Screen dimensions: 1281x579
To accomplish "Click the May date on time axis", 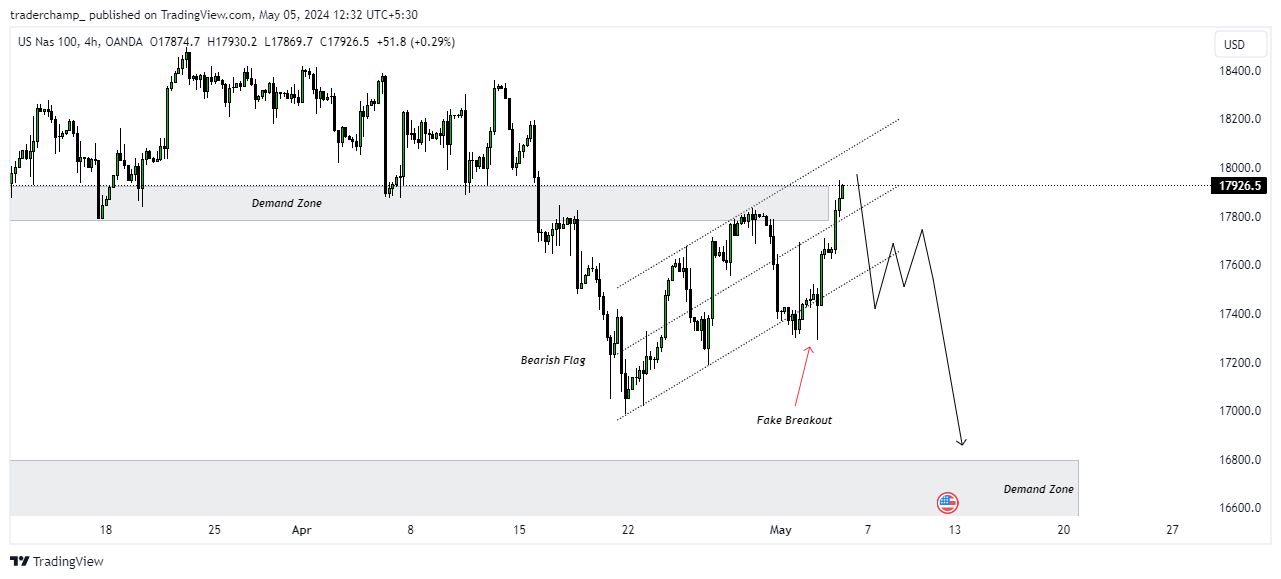I will point(780,530).
